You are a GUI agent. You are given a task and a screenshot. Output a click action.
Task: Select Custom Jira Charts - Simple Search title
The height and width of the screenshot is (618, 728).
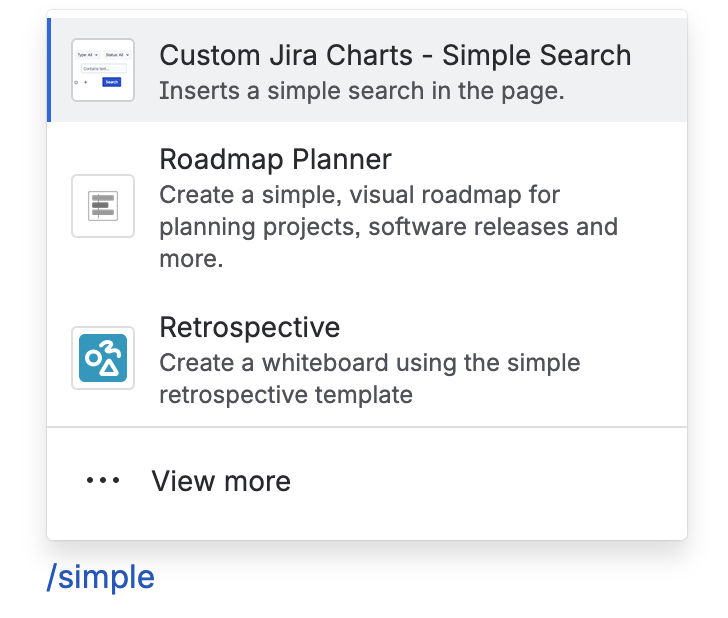point(395,55)
